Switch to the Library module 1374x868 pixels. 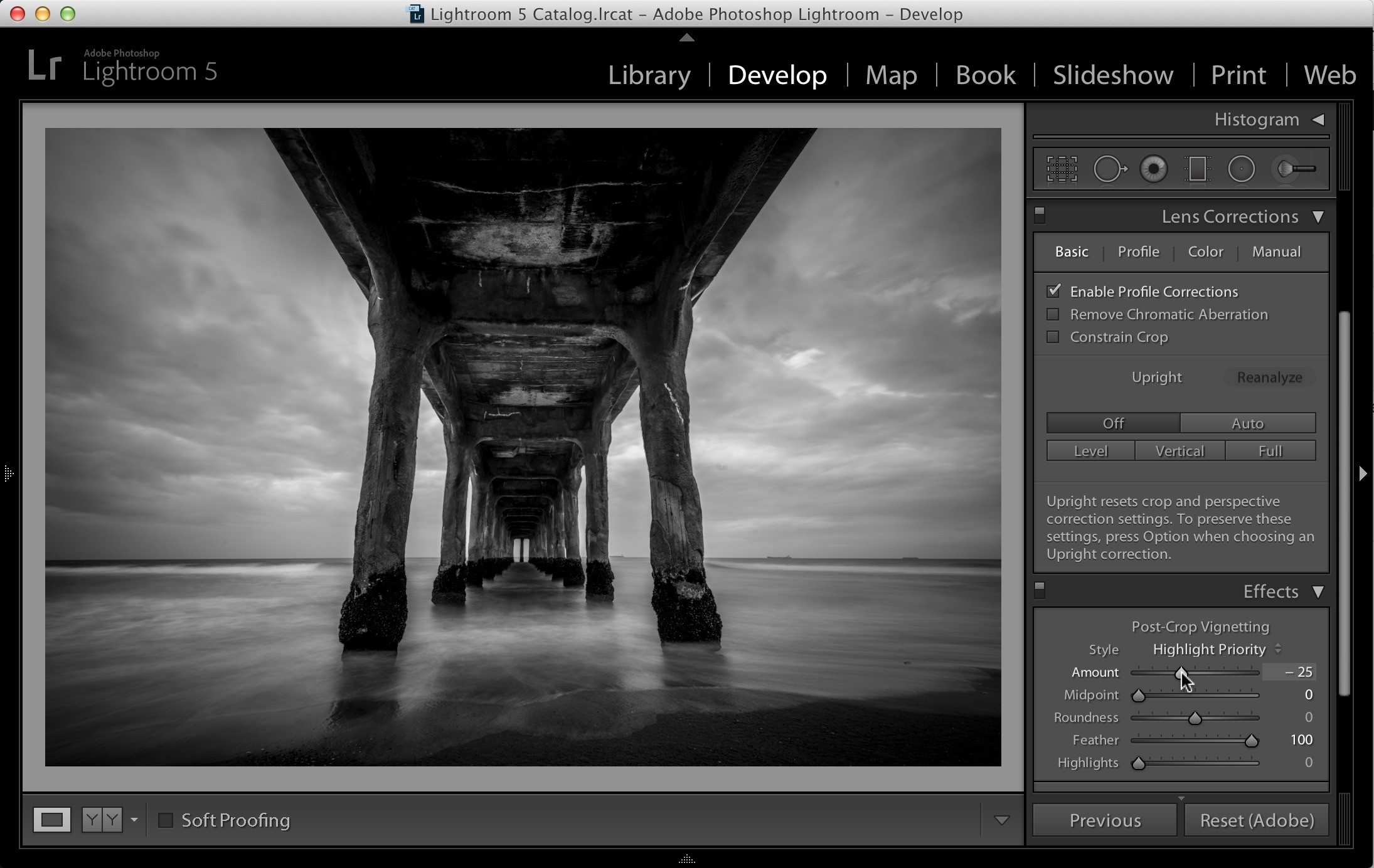tap(649, 75)
